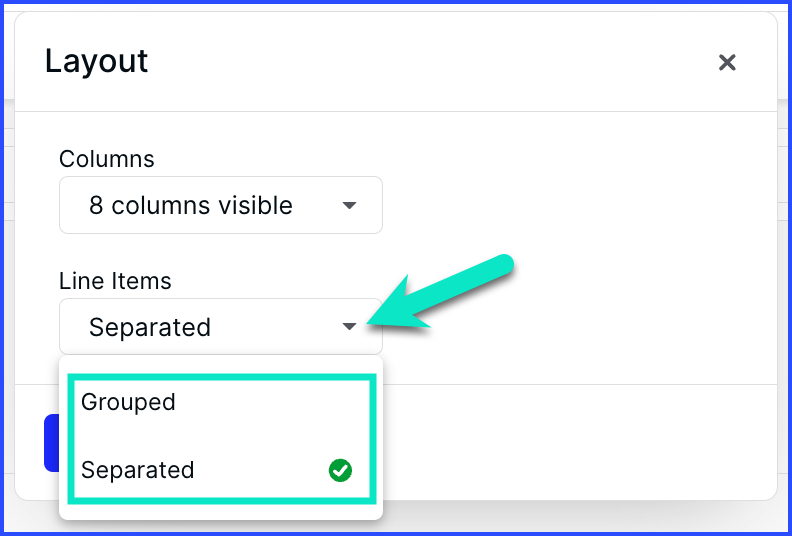Click the green checkmark beside Separated
The image size is (792, 536).
(x=340, y=470)
